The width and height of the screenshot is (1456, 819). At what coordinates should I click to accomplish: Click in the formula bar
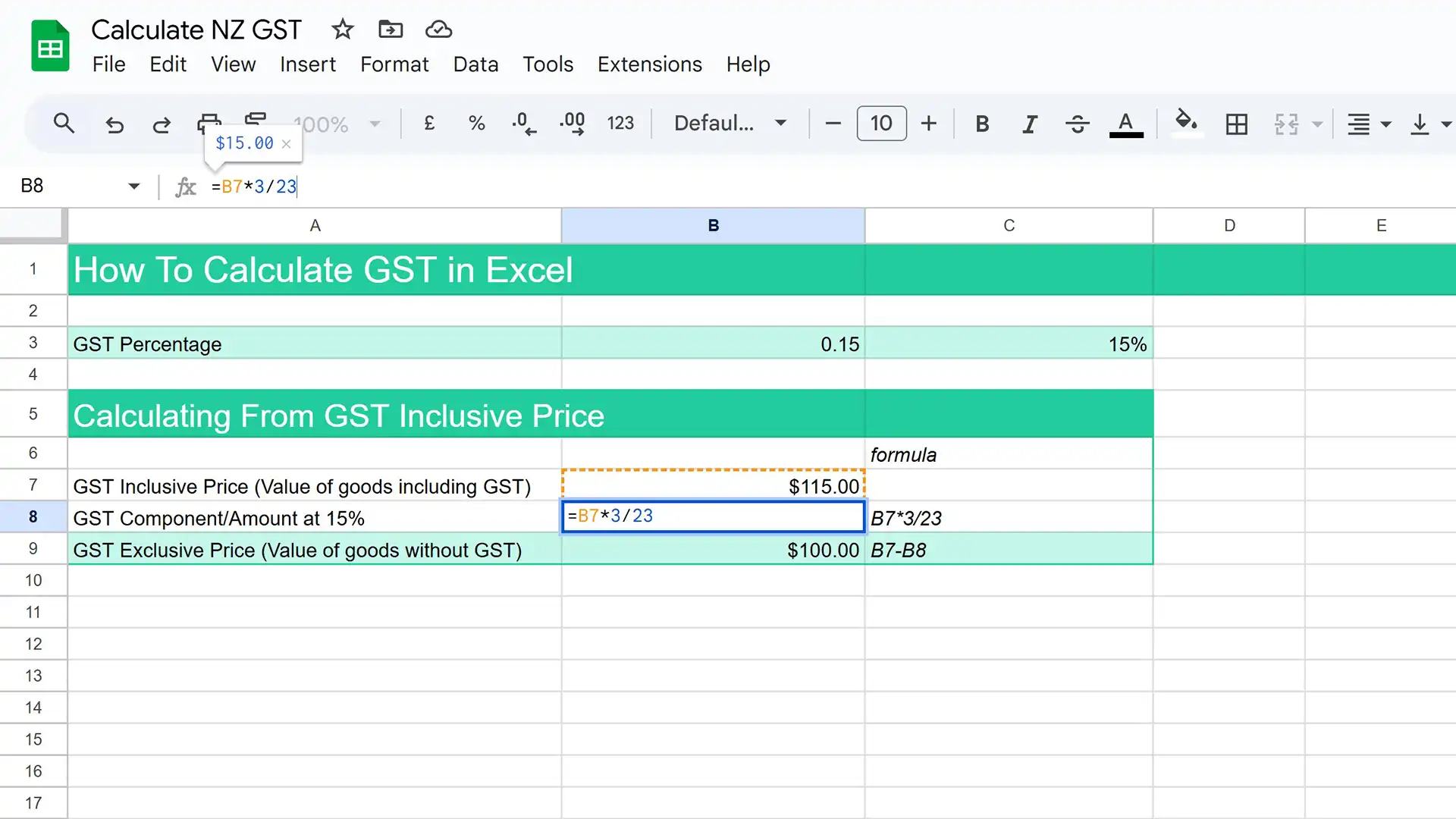coord(830,187)
